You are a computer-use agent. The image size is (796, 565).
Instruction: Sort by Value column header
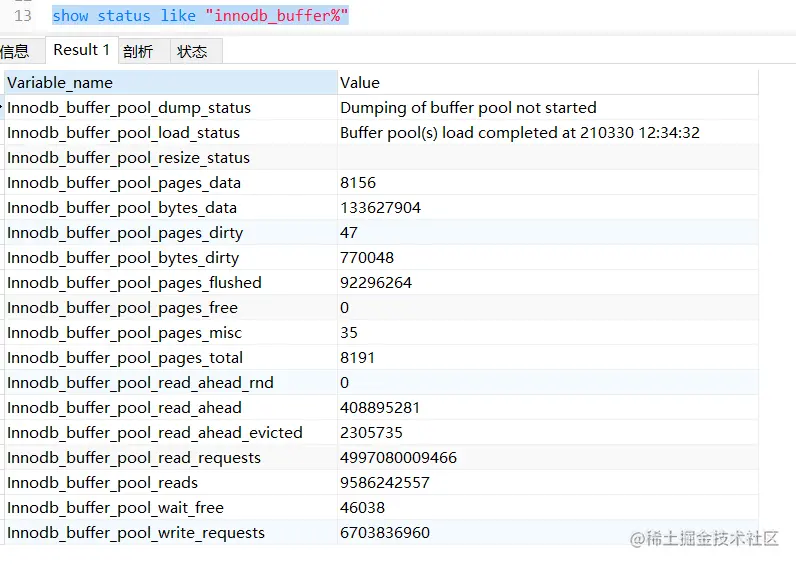tap(548, 83)
